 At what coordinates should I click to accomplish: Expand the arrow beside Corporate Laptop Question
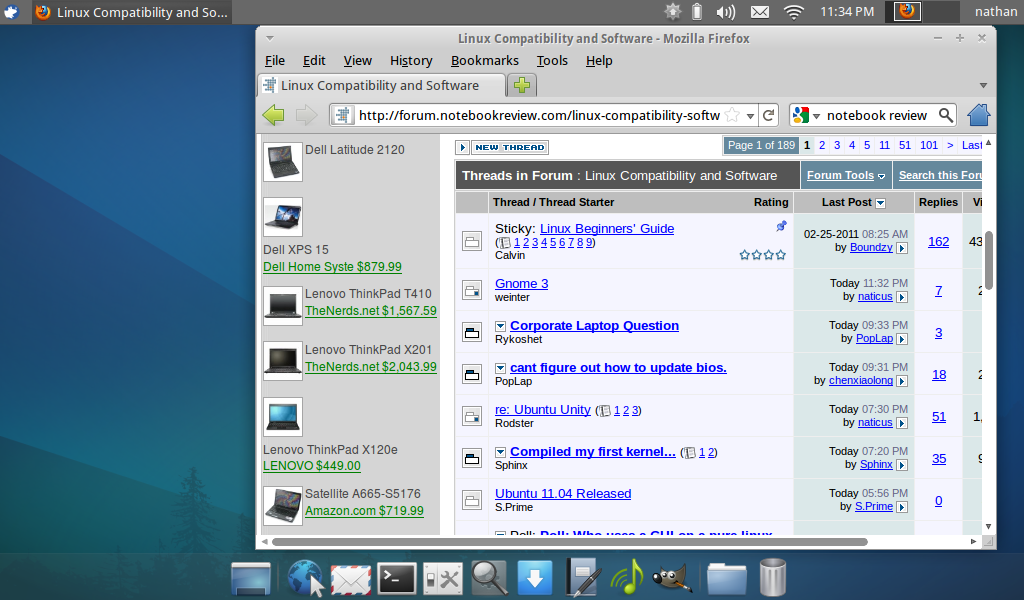(x=500, y=326)
